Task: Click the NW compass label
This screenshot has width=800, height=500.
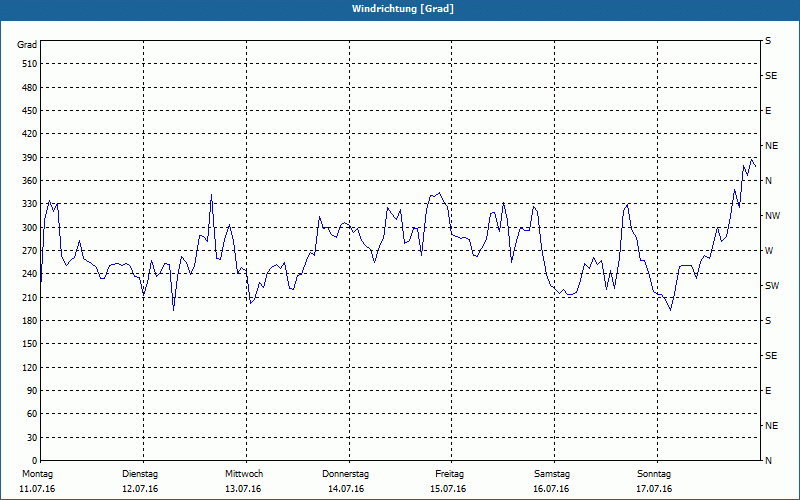Action: click(x=772, y=216)
